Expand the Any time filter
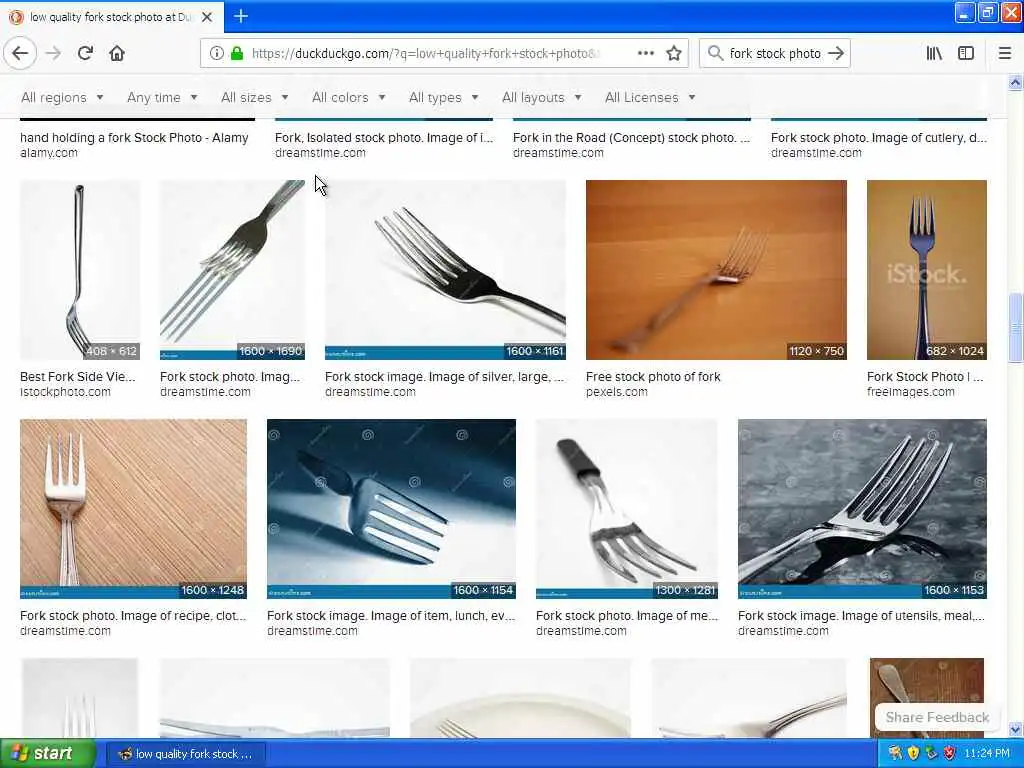Screen dimensions: 1024x768 pyautogui.click(x=162, y=97)
